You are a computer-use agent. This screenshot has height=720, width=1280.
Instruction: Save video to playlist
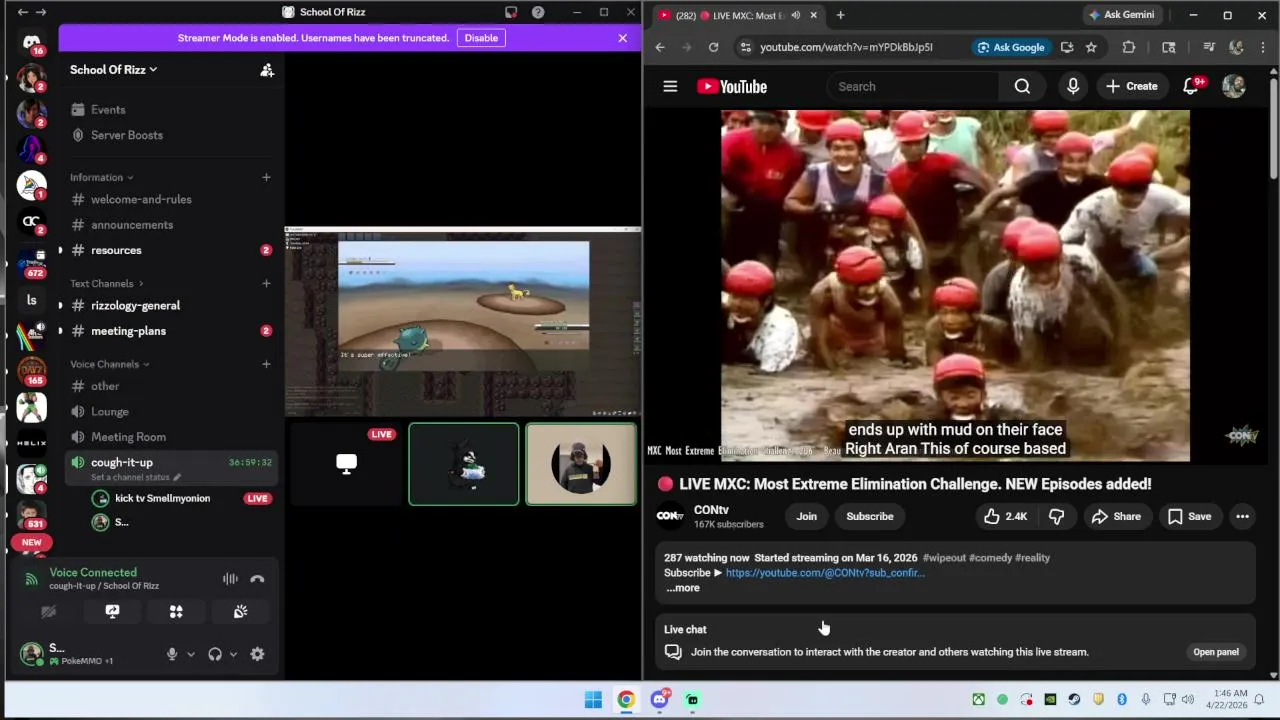(1189, 516)
